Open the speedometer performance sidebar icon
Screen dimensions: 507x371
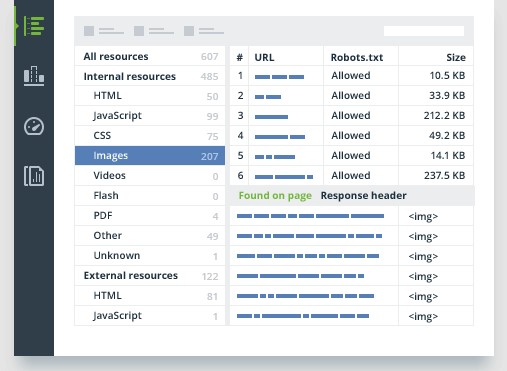point(34,126)
